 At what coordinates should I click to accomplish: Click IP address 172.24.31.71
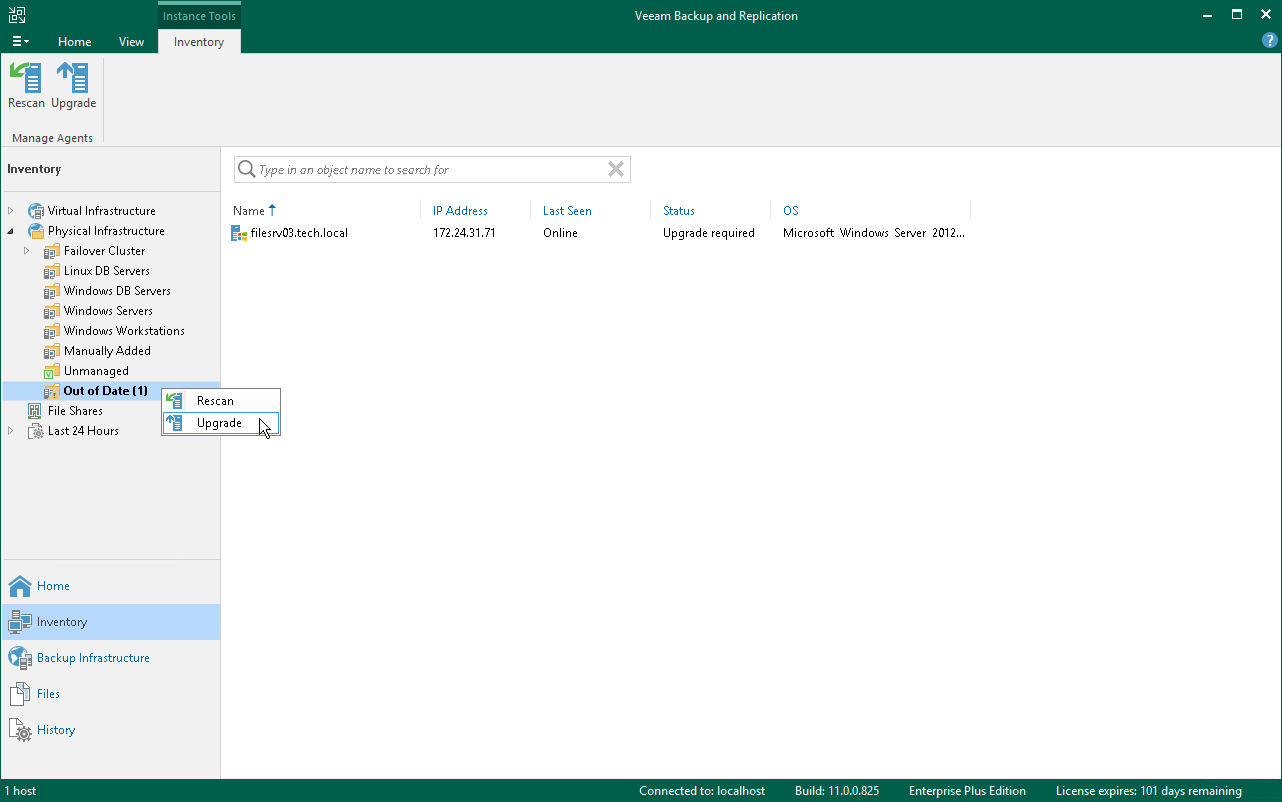click(x=464, y=233)
